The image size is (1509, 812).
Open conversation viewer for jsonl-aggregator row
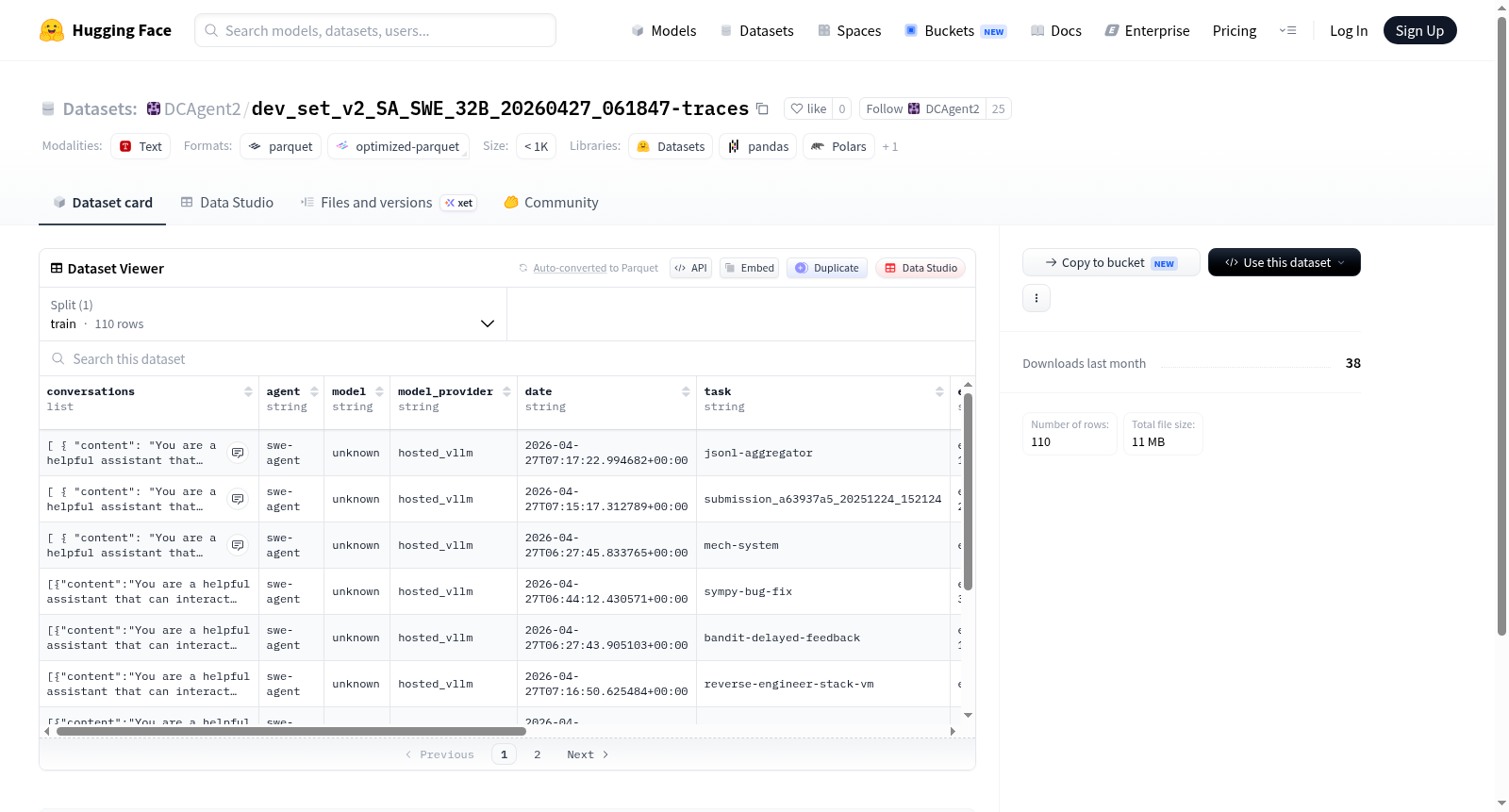coord(238,453)
